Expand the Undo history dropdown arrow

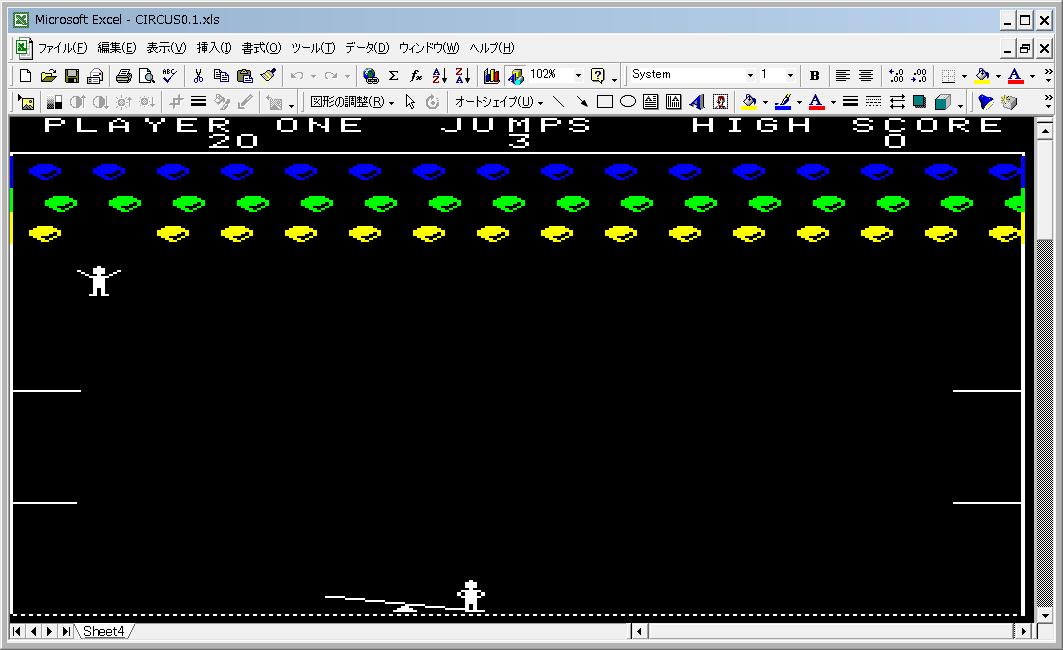[x=313, y=76]
